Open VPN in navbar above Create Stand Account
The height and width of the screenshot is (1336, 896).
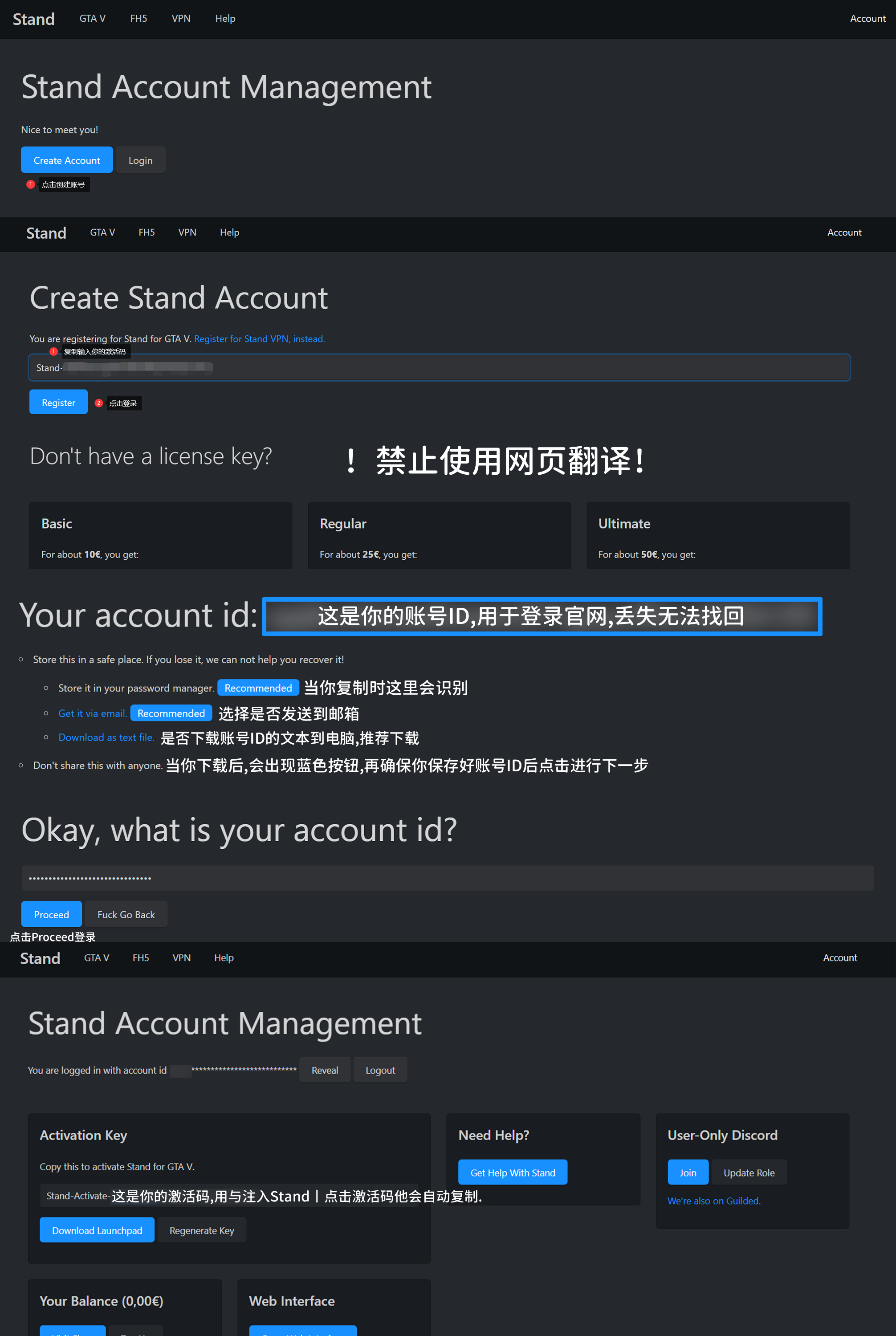(187, 232)
